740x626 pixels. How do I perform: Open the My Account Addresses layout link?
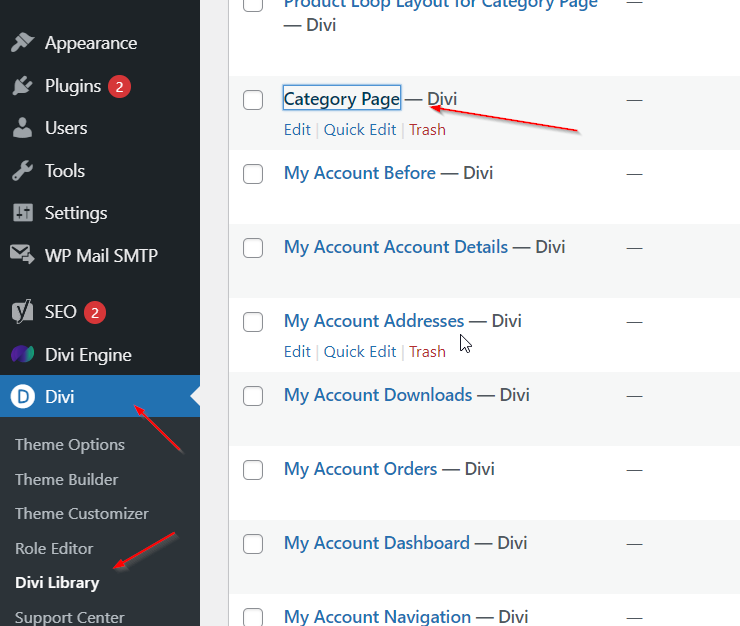[373, 321]
